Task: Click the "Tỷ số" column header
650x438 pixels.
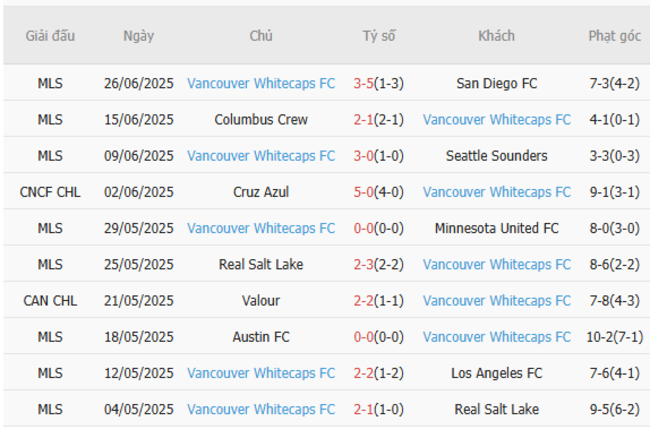Action: pos(378,36)
